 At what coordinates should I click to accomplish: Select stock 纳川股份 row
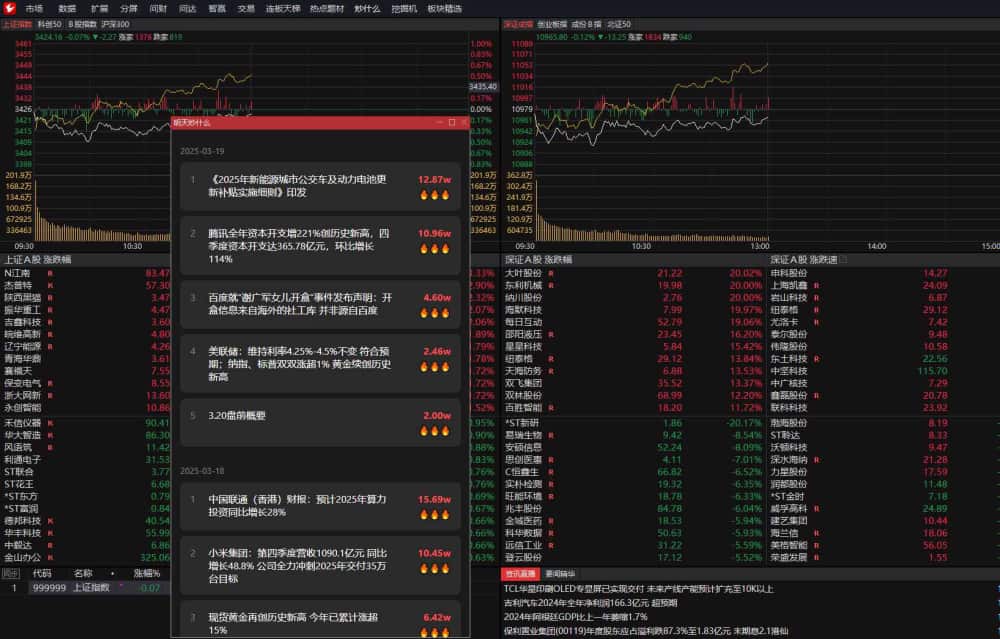[x=633, y=297]
